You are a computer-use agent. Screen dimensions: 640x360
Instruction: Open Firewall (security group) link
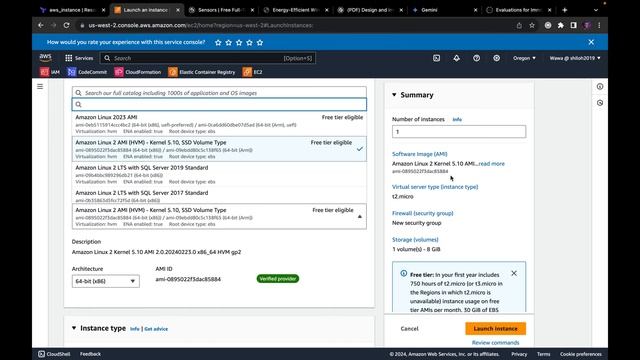coord(422,213)
